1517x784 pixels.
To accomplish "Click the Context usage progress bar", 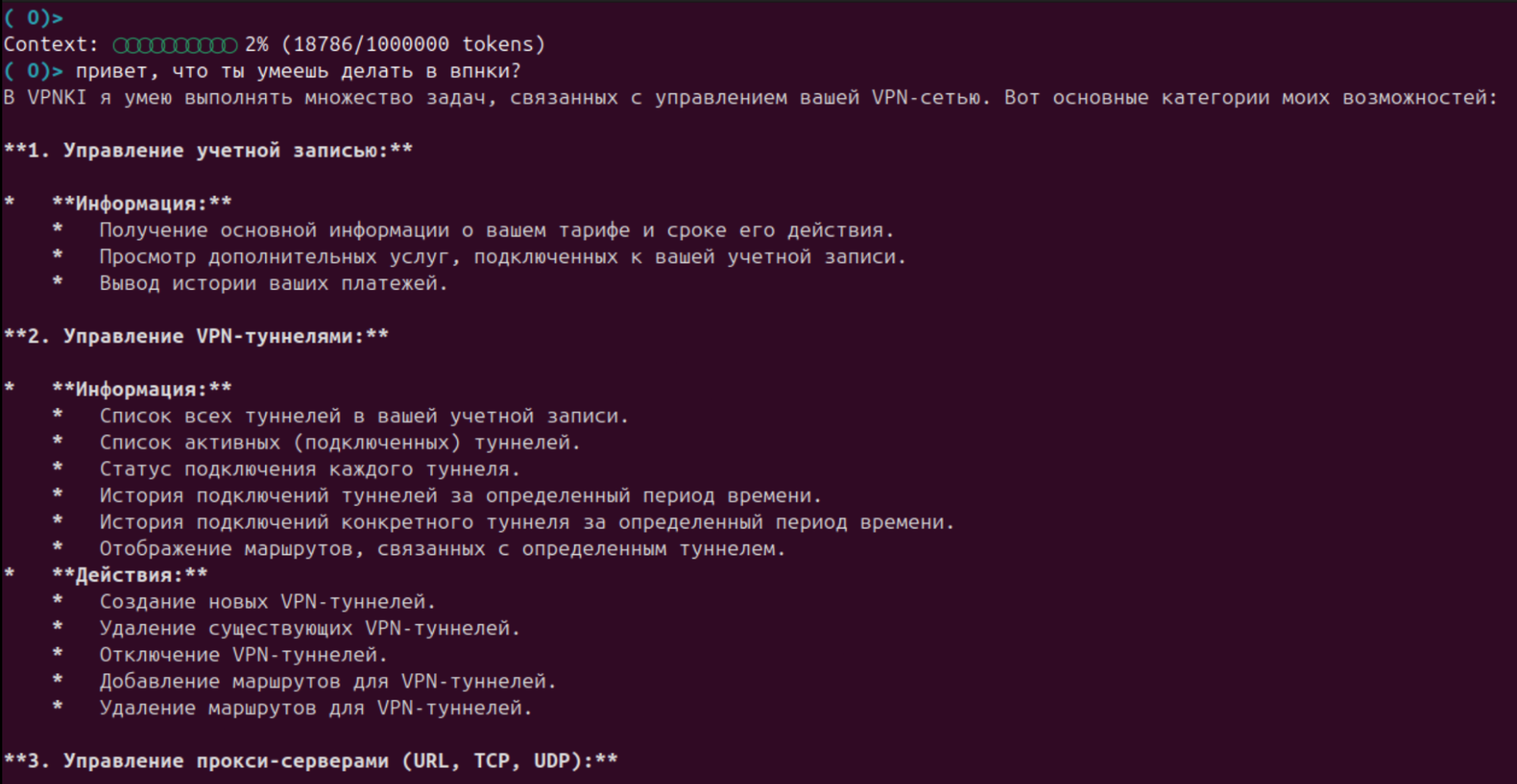I will (x=174, y=45).
